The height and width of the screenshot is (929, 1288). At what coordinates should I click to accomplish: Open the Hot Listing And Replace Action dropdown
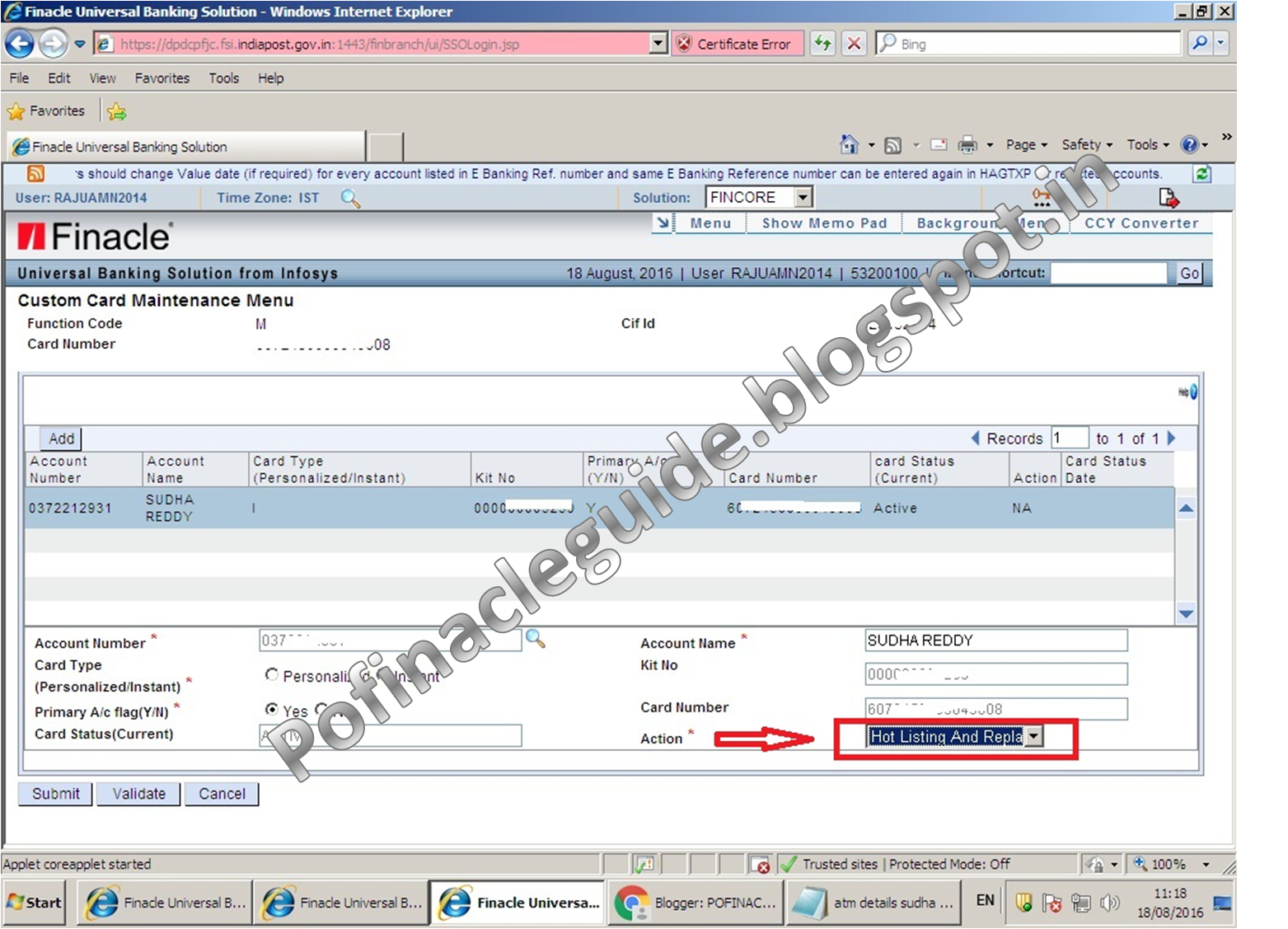[1034, 736]
